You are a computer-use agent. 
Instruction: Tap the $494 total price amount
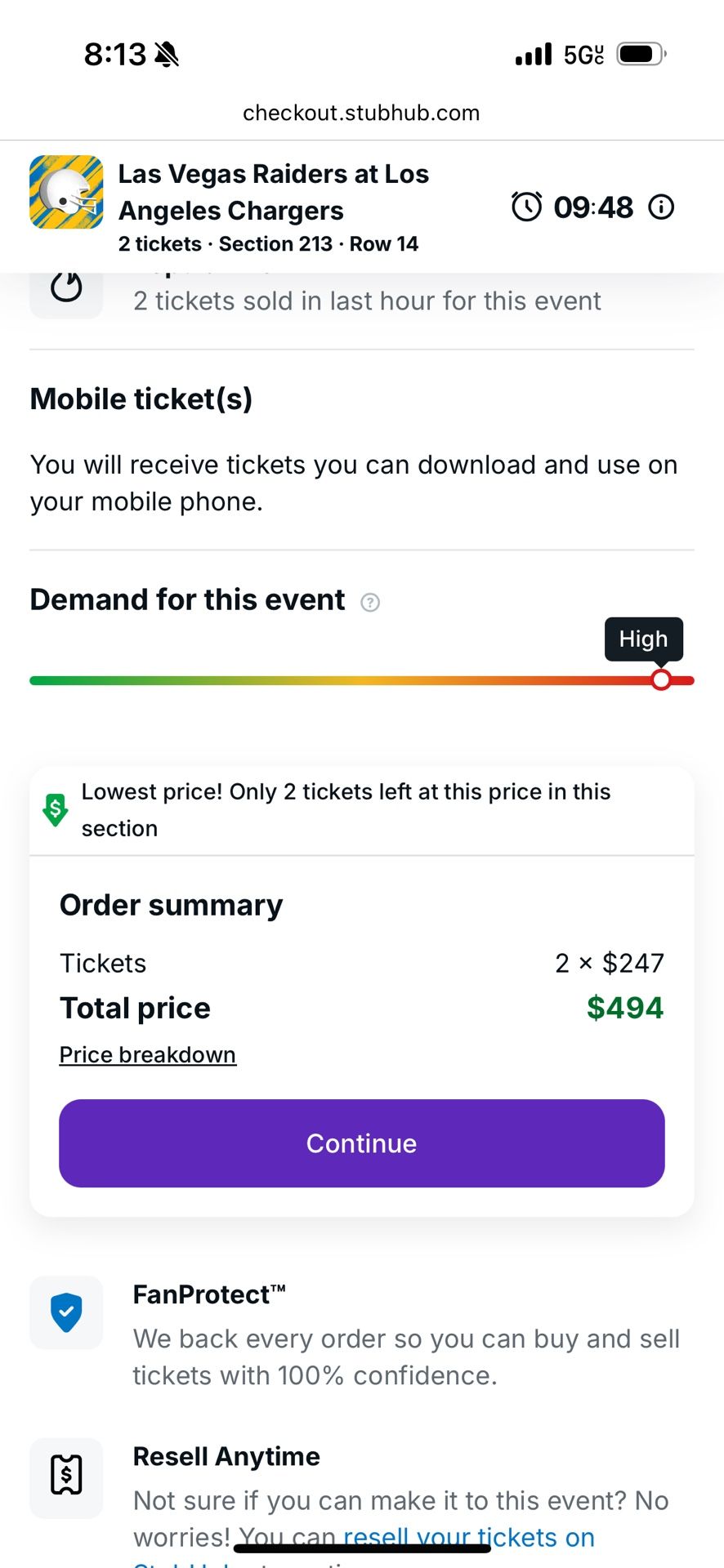625,1008
